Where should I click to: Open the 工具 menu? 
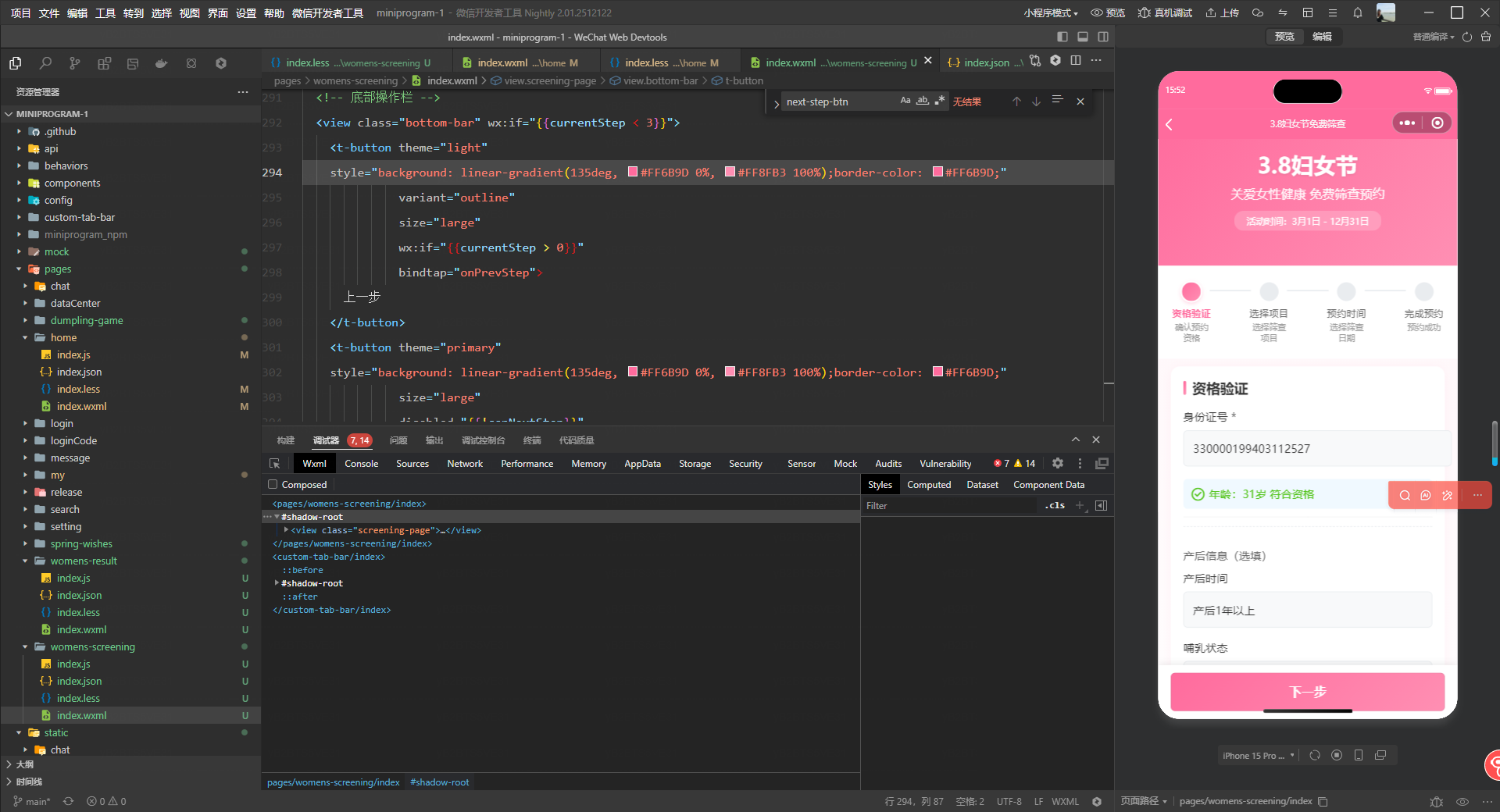tap(105, 12)
